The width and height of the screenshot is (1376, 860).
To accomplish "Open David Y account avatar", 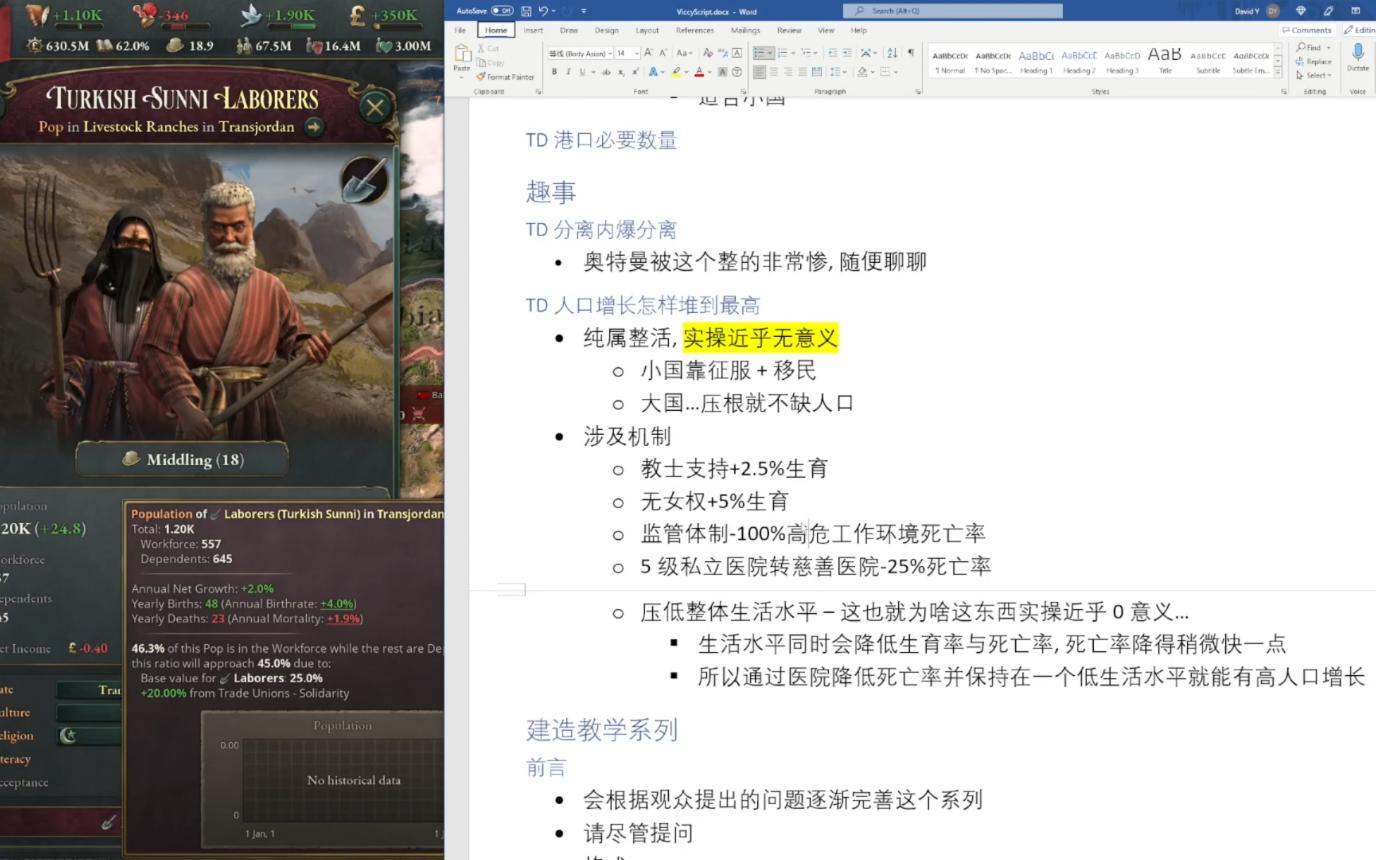I will 1272,11.
